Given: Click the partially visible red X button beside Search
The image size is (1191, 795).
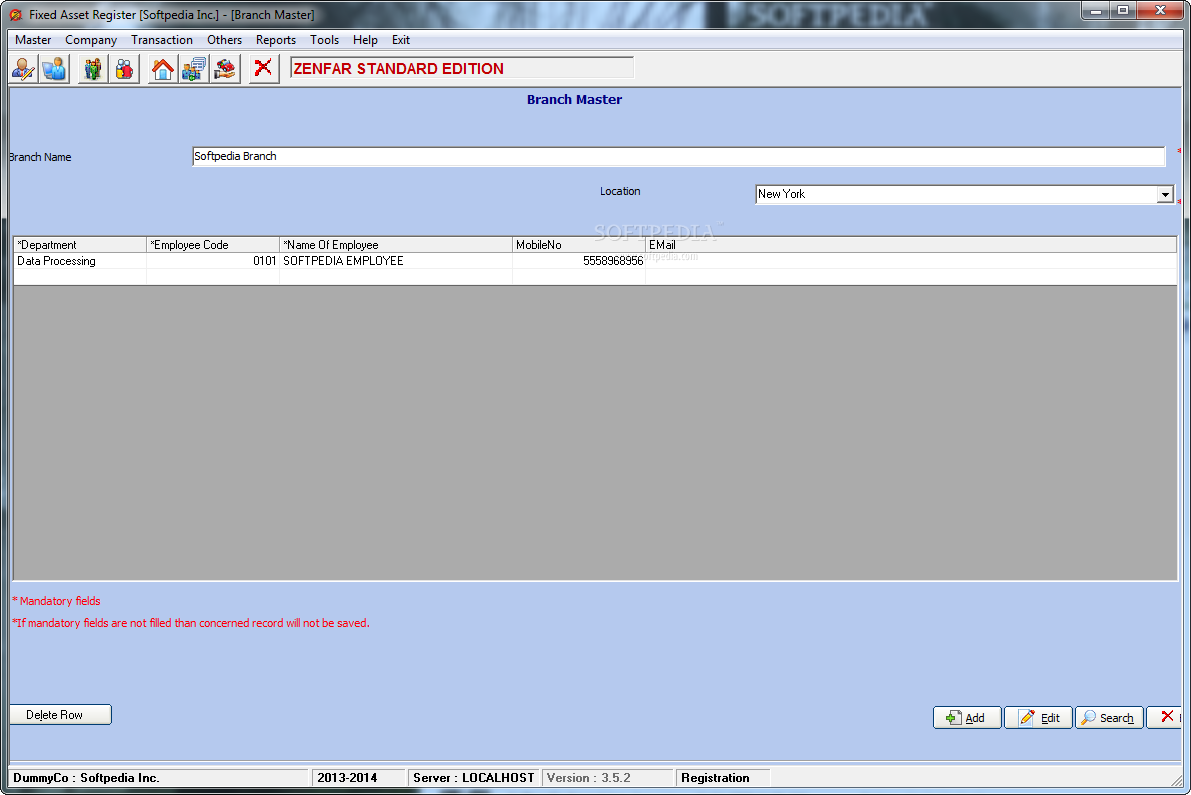Looking at the screenshot, I should [1165, 718].
